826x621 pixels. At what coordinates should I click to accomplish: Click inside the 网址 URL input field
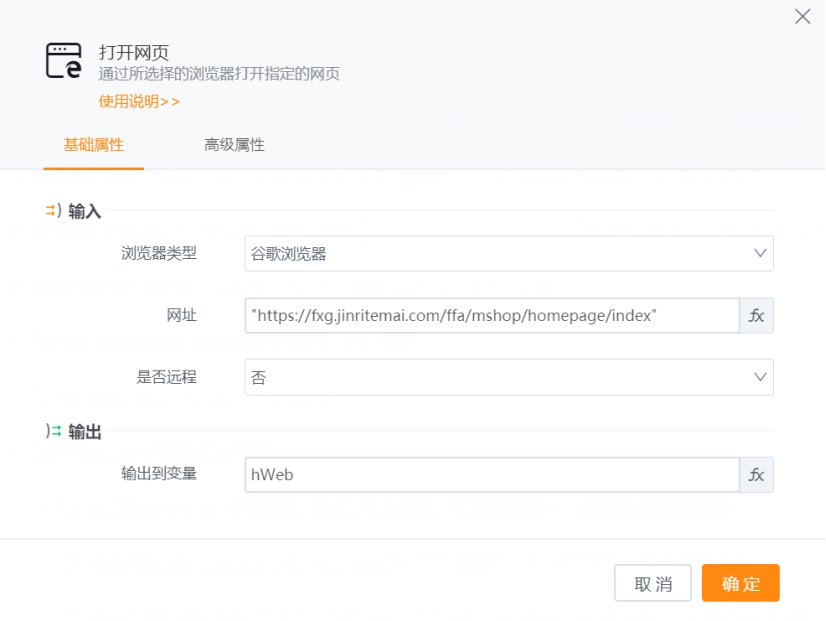coord(490,315)
